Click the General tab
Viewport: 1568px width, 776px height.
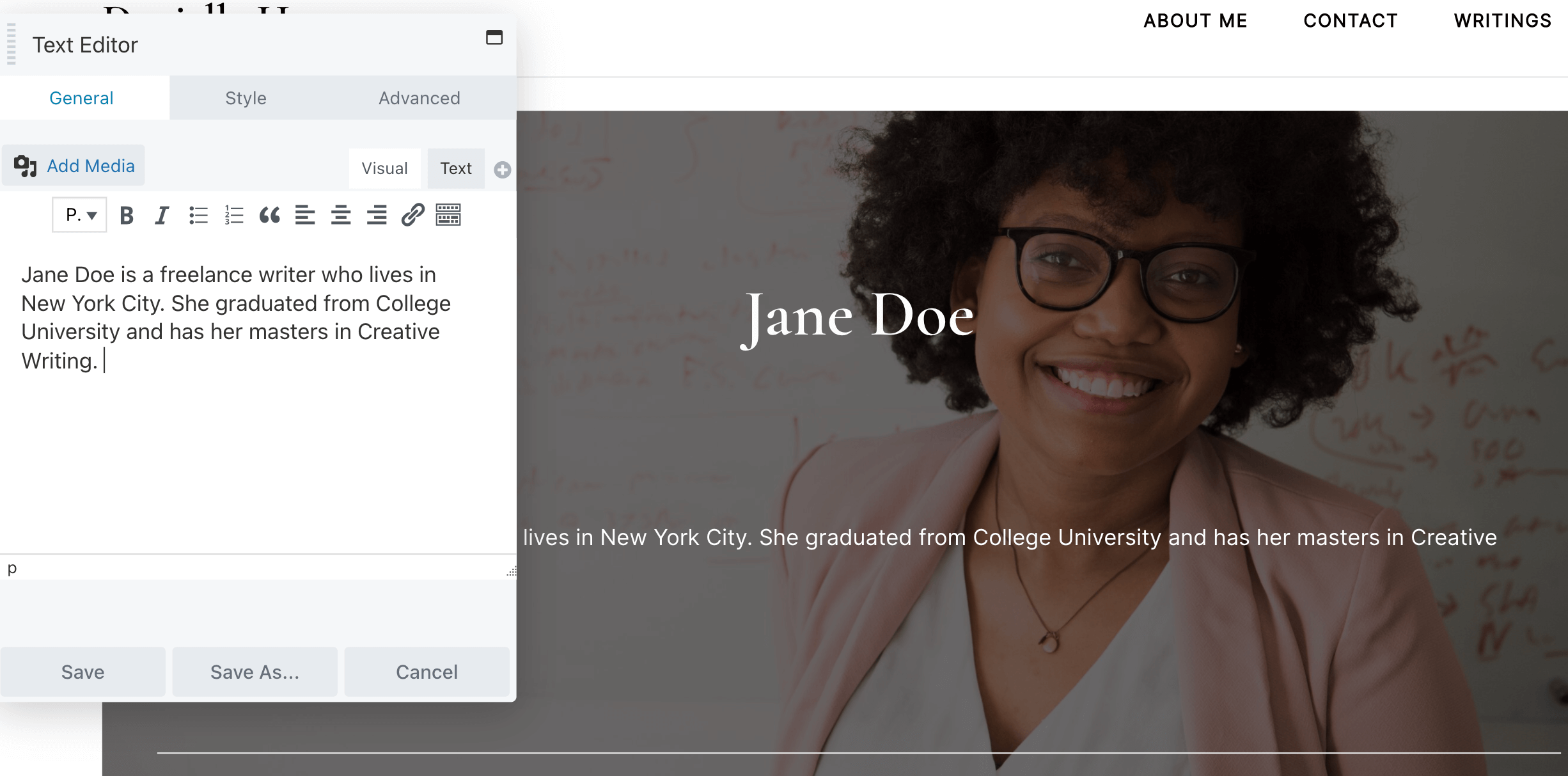pyautogui.click(x=81, y=97)
